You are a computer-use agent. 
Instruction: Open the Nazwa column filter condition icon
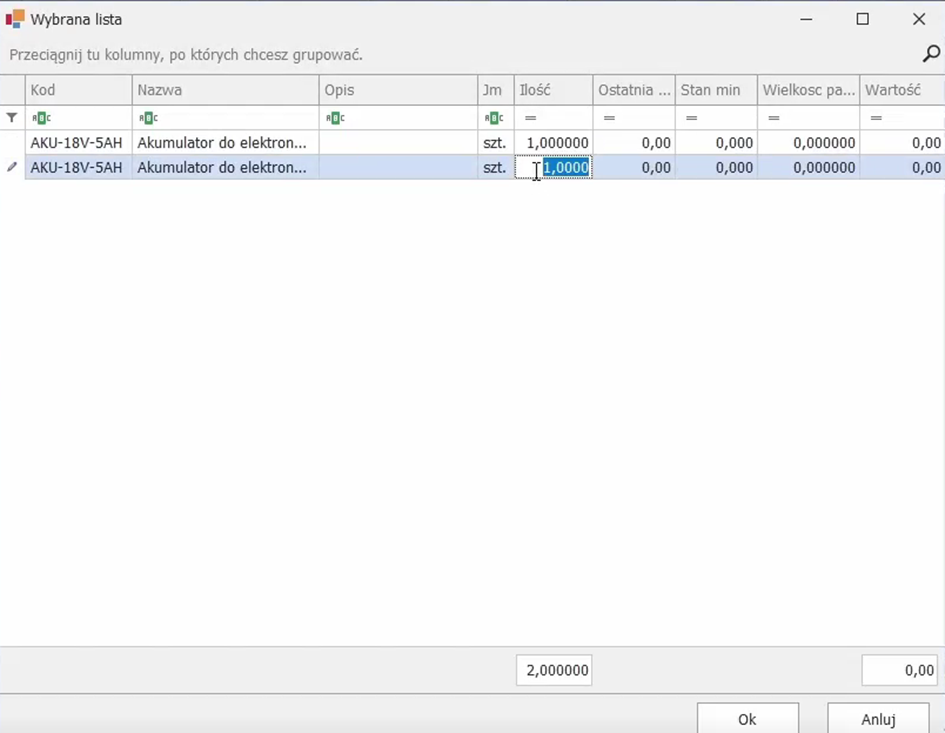(x=147, y=118)
